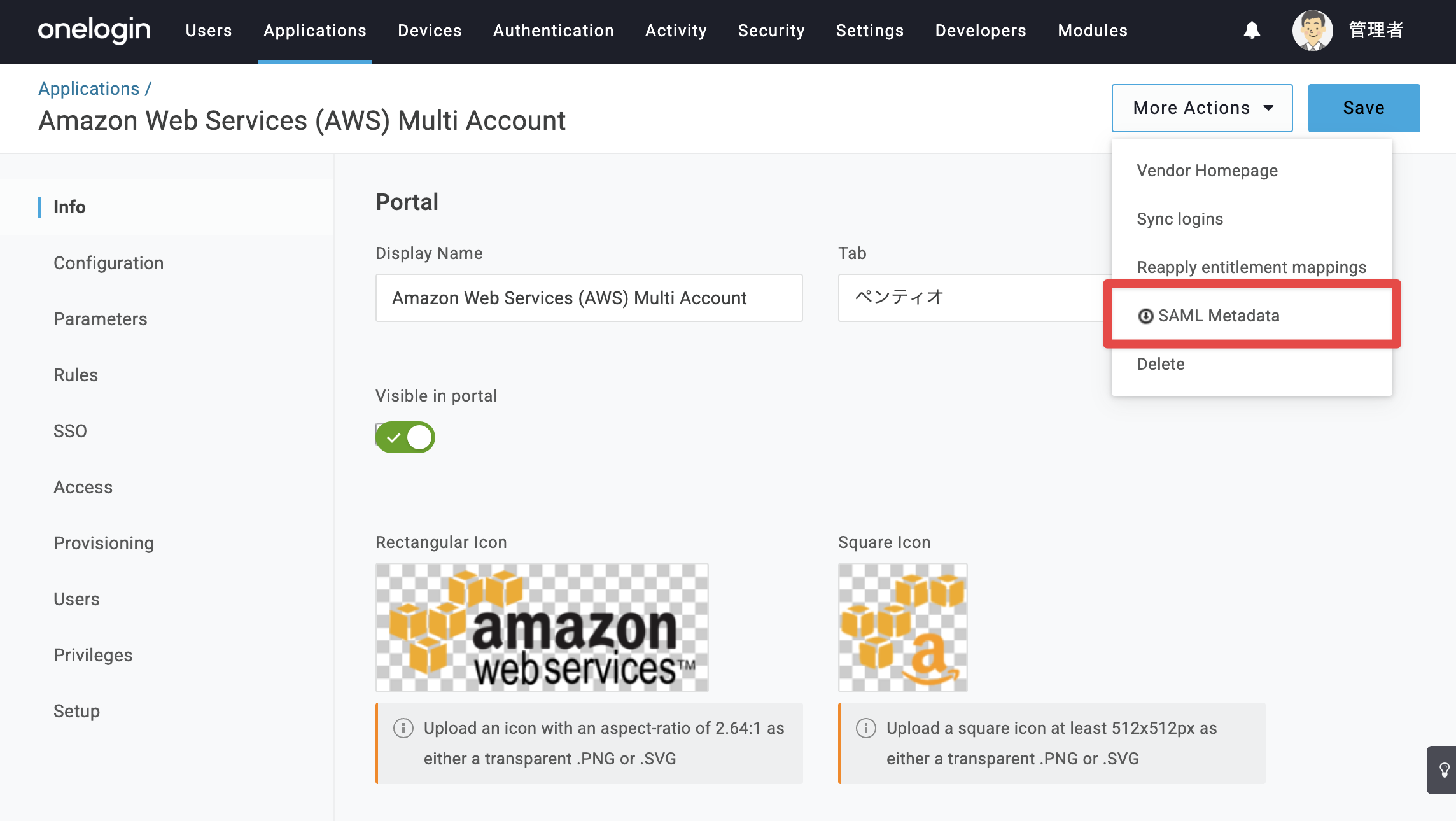This screenshot has width=1456, height=821.
Task: Click the rectangular Amazon Web Services icon
Action: [x=542, y=628]
